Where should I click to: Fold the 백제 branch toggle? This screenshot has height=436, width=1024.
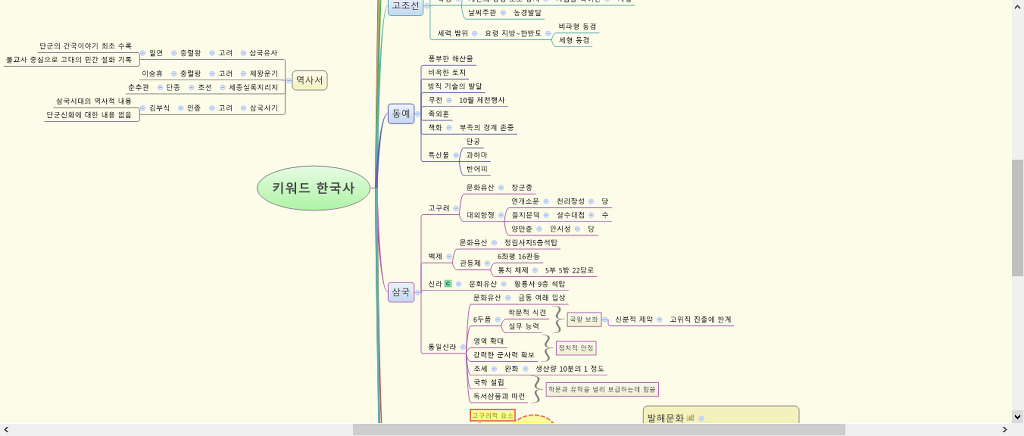(x=449, y=257)
